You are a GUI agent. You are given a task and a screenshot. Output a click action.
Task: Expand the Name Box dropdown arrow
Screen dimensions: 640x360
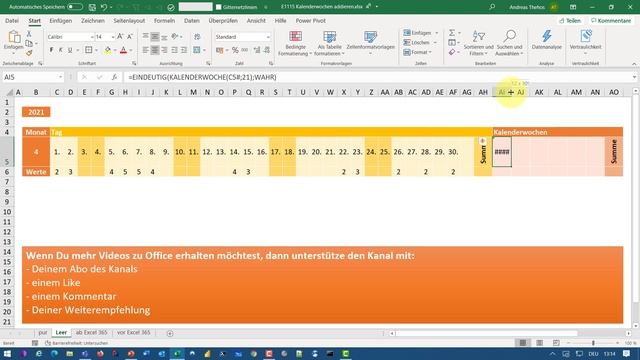(60, 77)
